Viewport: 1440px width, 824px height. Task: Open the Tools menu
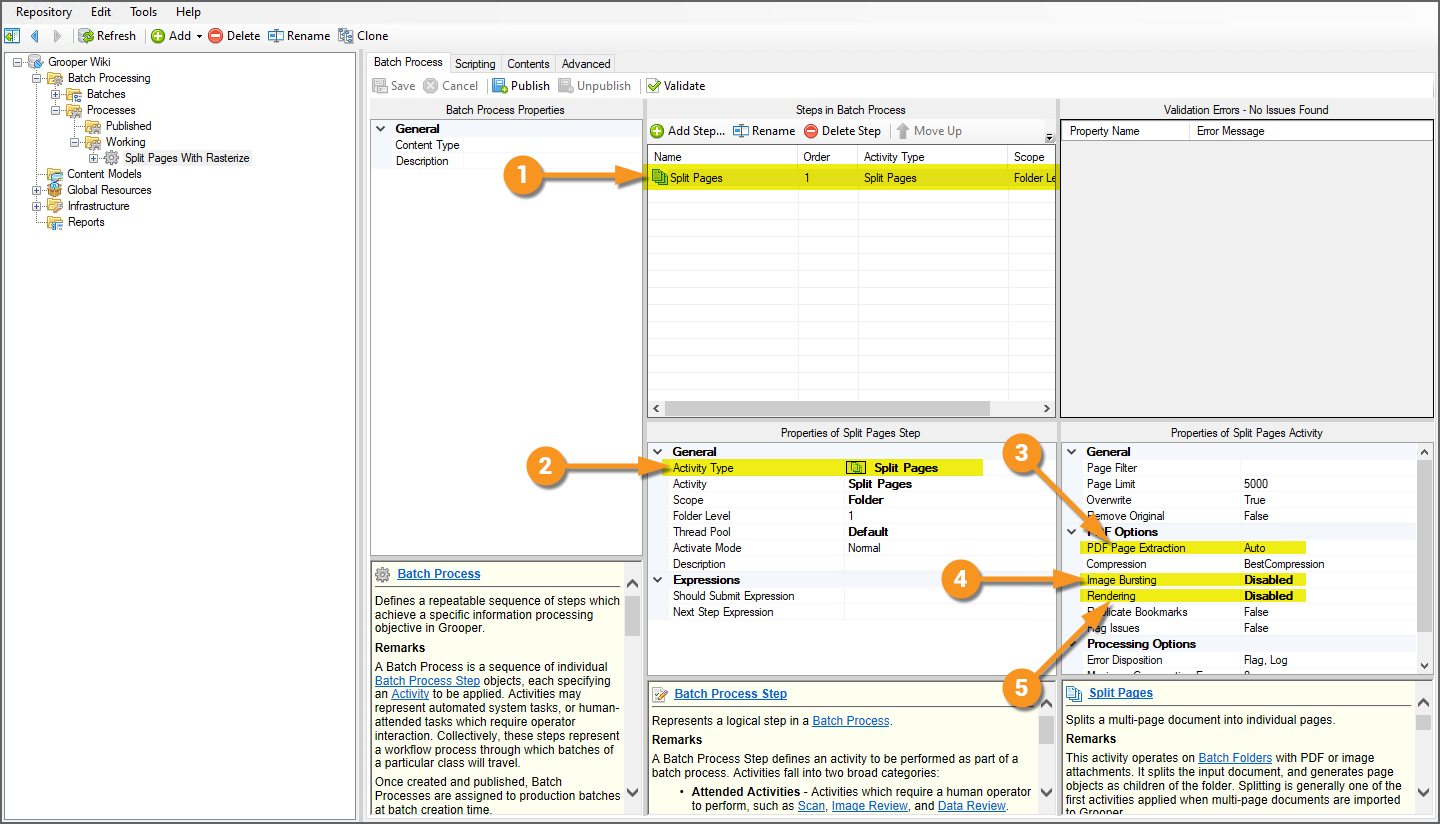point(144,12)
